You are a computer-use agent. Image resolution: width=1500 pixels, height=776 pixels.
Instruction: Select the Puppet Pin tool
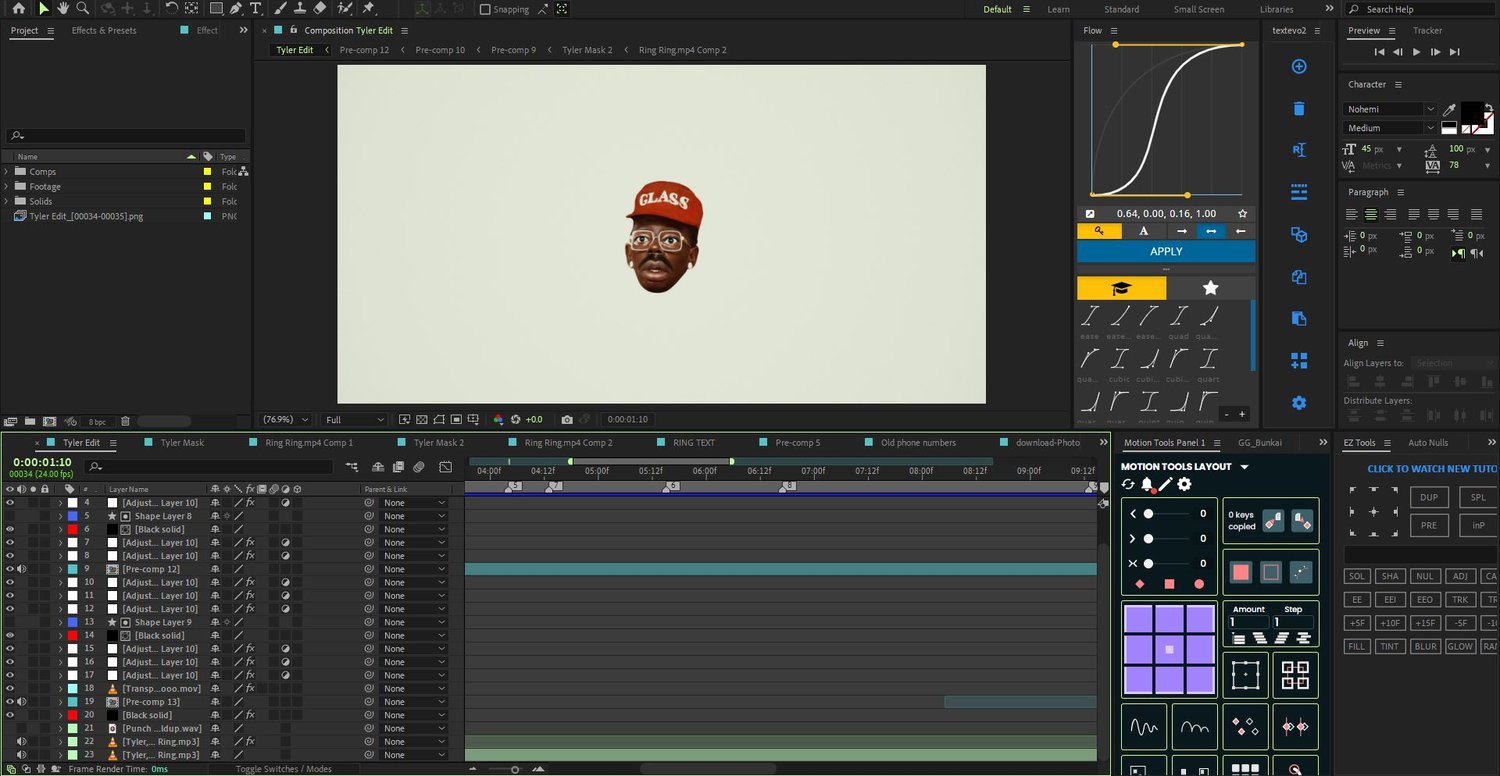368,9
